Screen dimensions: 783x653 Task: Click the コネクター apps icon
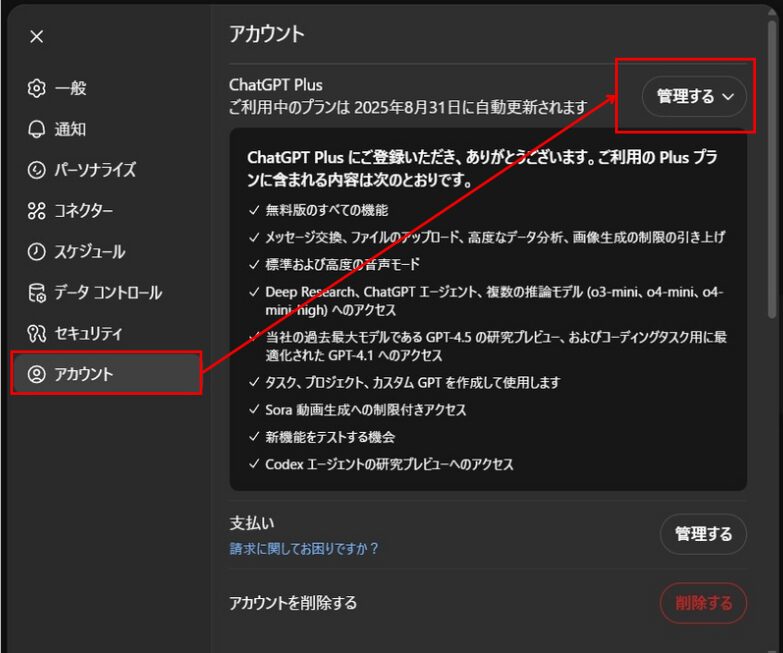(36, 211)
